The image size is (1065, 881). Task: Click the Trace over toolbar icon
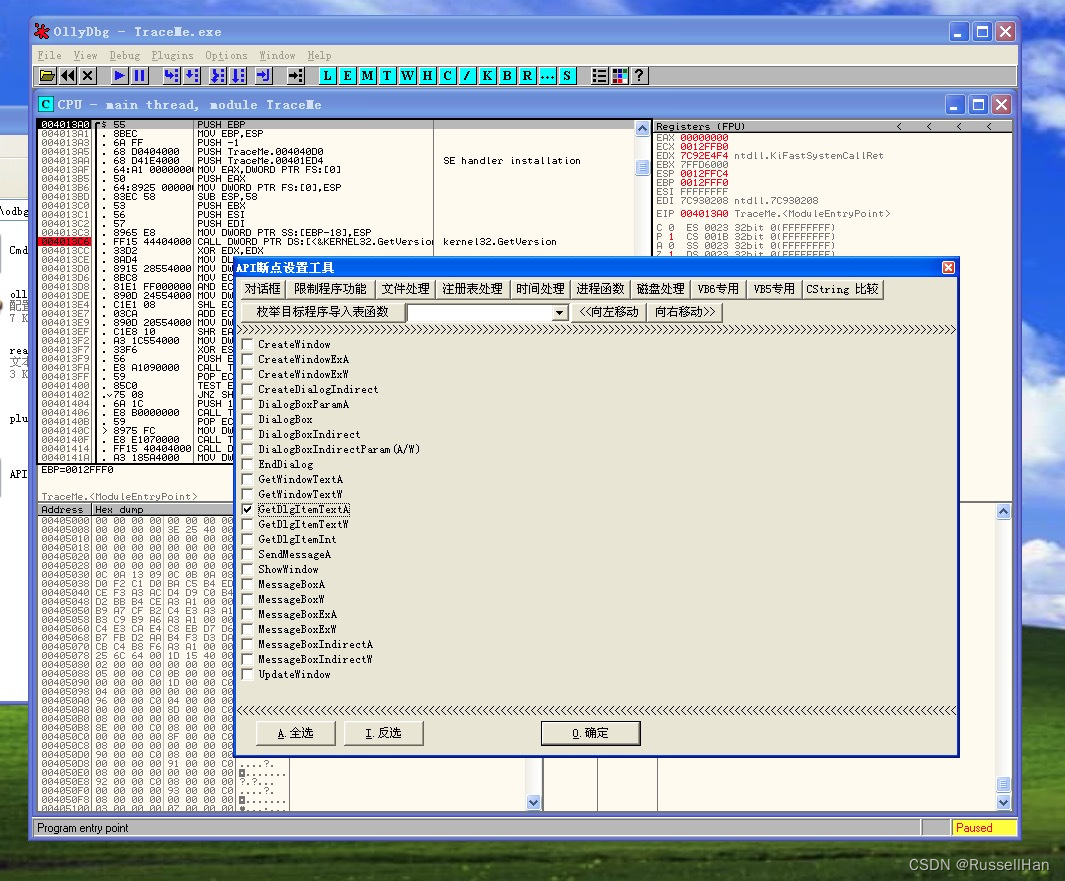tap(238, 76)
